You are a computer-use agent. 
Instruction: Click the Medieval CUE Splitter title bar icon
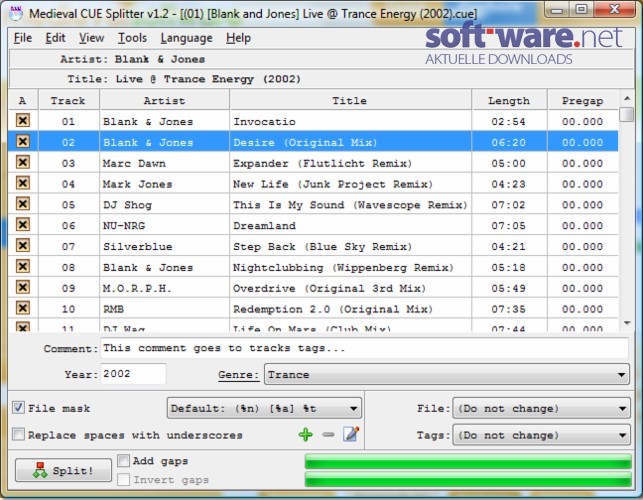tap(16, 13)
